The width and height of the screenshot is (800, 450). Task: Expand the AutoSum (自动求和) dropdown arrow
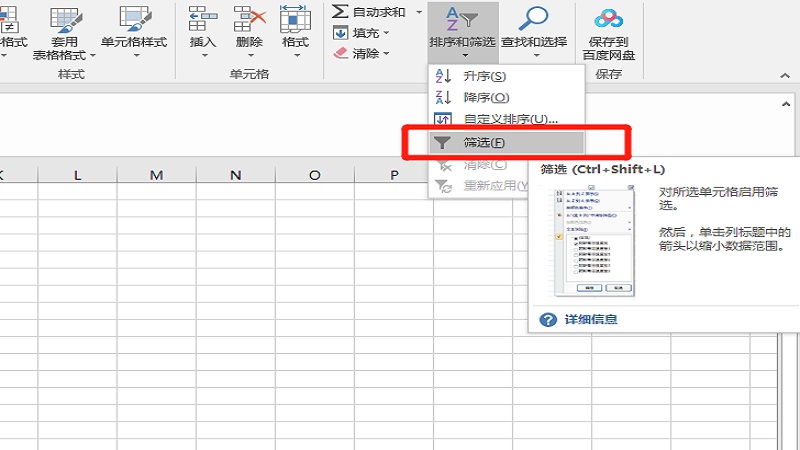(x=418, y=12)
